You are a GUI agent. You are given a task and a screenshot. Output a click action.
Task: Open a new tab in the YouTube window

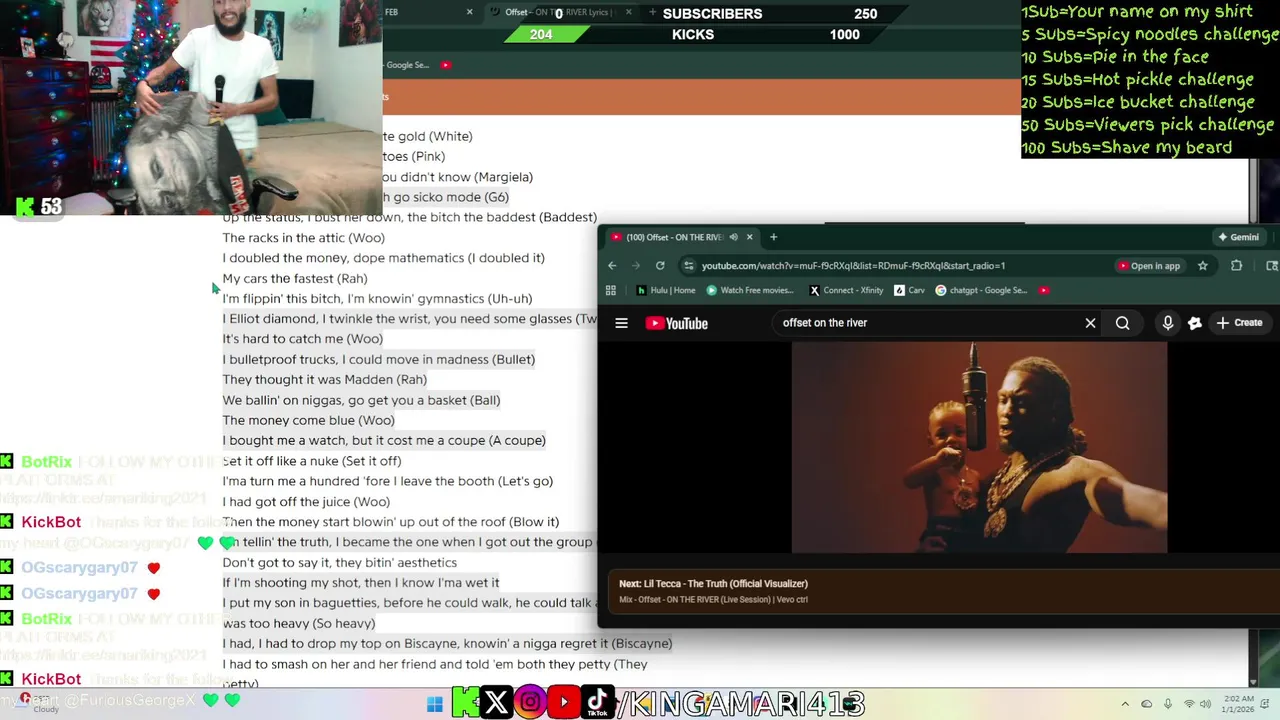[x=773, y=237]
